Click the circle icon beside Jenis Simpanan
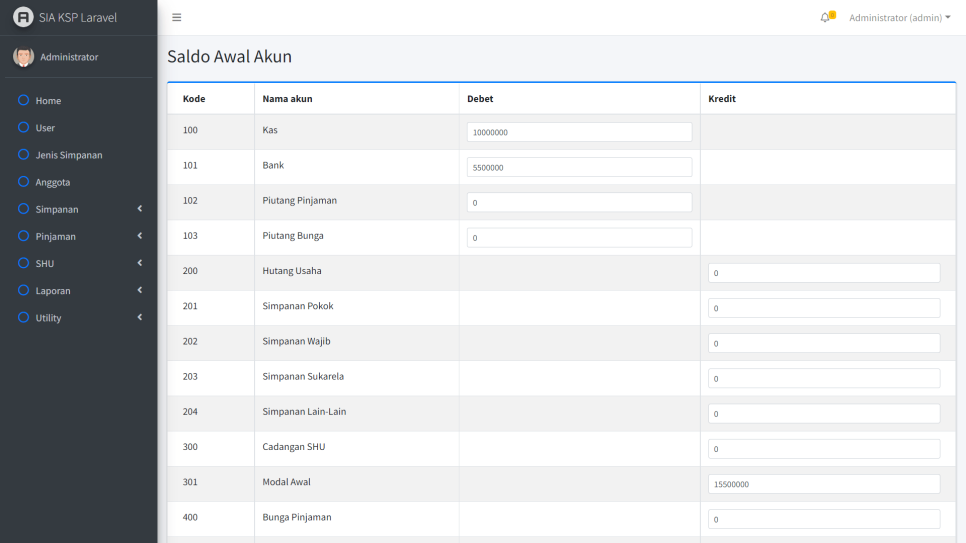Image resolution: width=966 pixels, height=543 pixels. (23, 154)
